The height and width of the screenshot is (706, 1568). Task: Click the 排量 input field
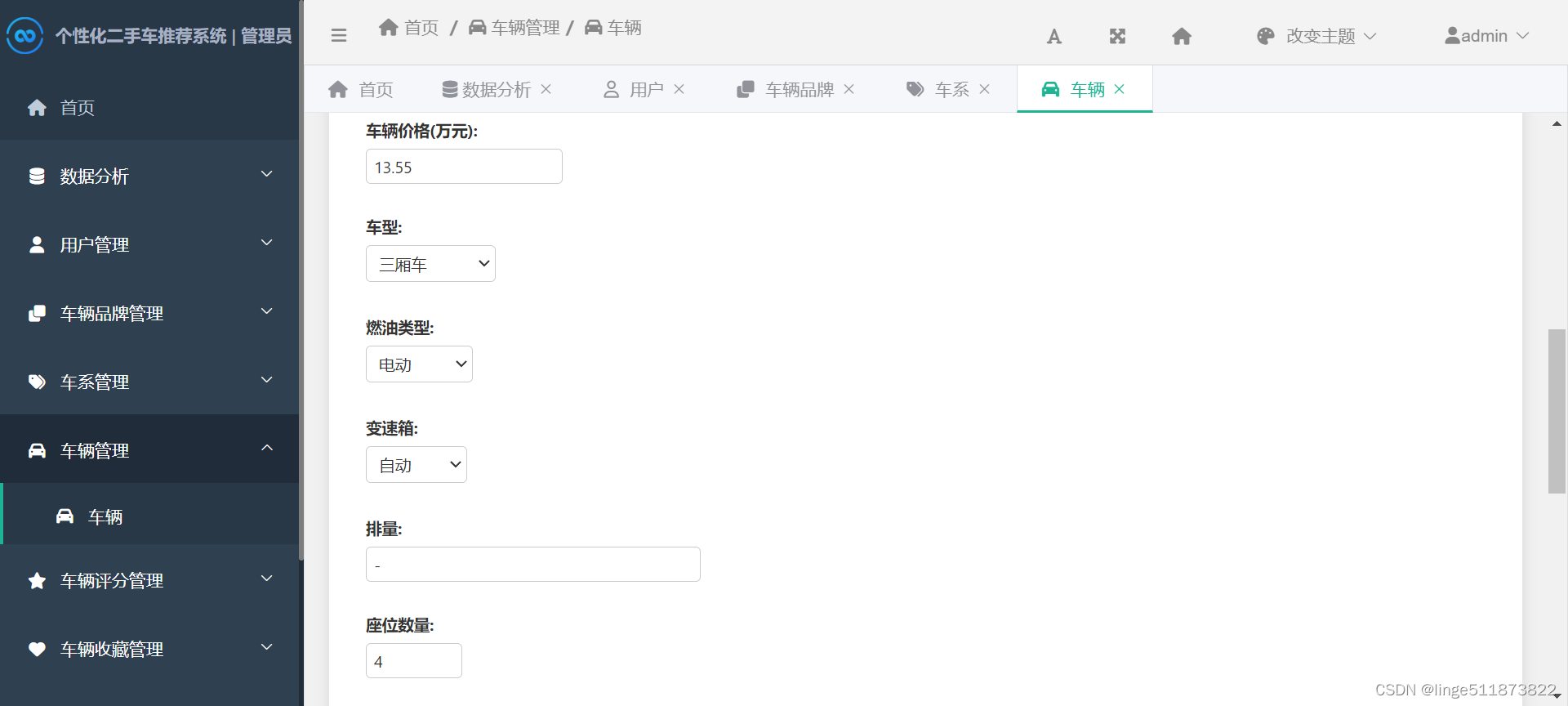(x=533, y=565)
